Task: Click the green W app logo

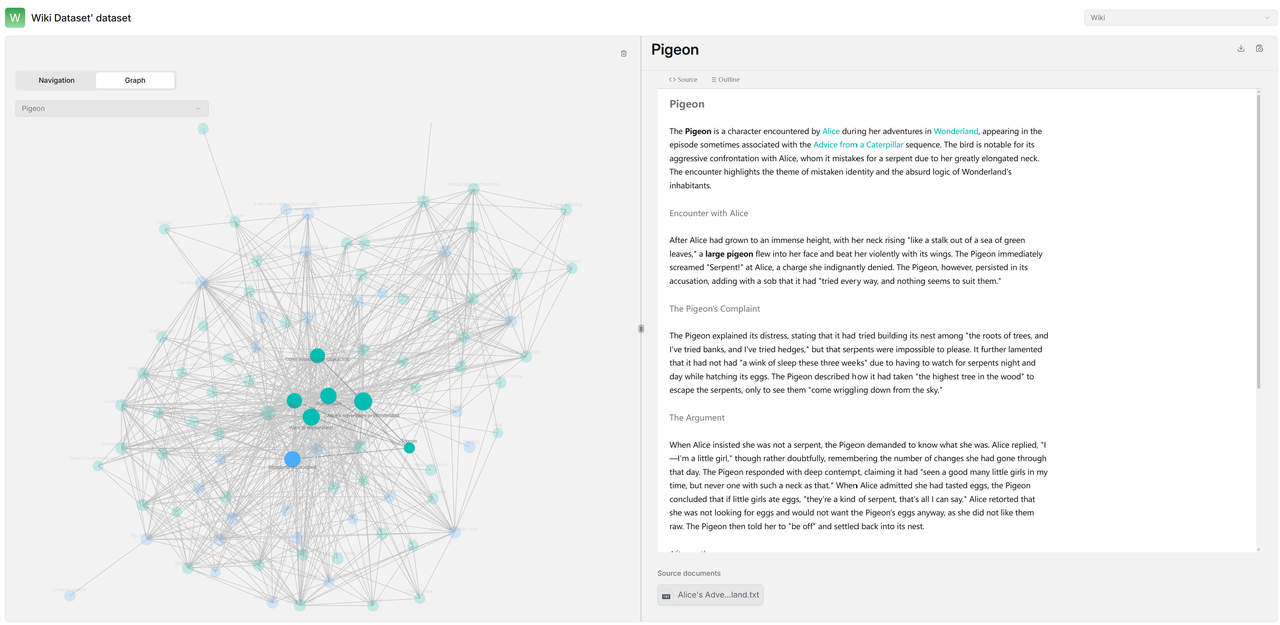Action: (15, 17)
